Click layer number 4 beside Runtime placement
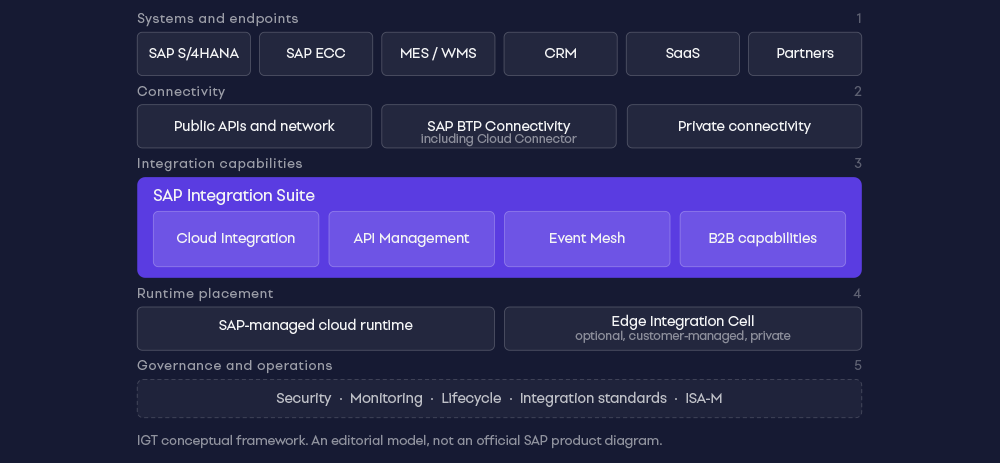This screenshot has height=463, width=1000. (x=858, y=293)
